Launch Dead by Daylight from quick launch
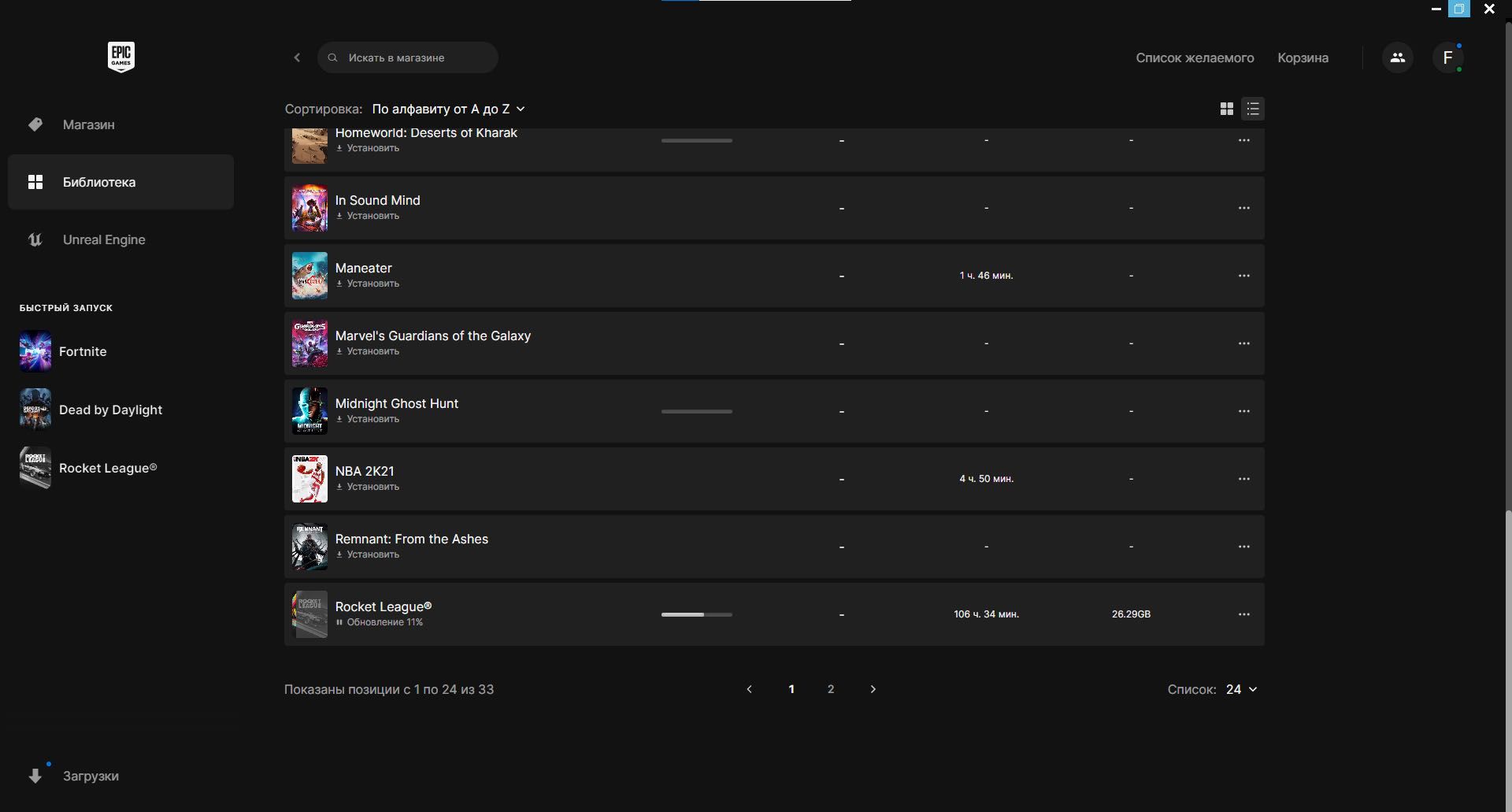1512x812 pixels. click(x=91, y=410)
